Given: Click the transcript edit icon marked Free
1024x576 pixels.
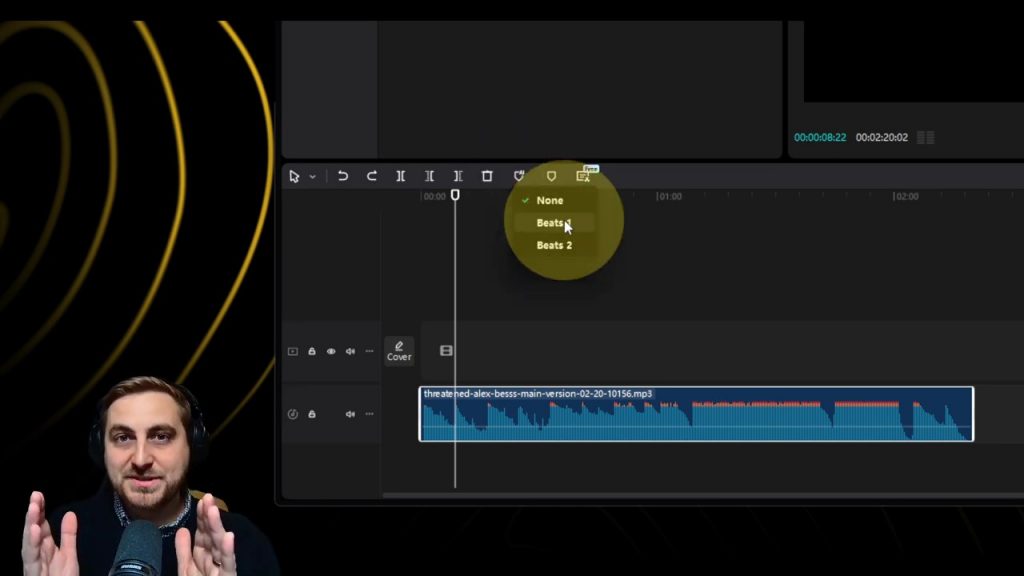Looking at the screenshot, I should click(583, 176).
